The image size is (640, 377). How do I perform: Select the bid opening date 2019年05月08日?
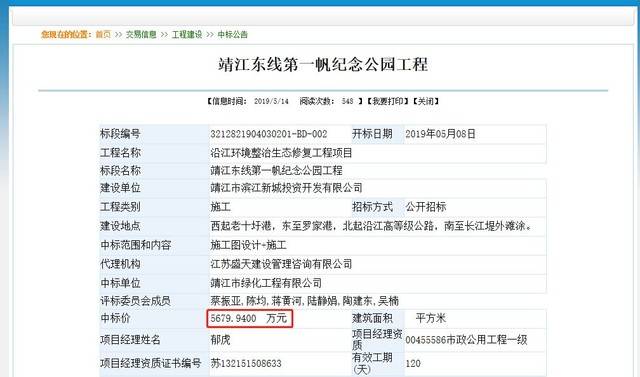[x=440, y=134]
